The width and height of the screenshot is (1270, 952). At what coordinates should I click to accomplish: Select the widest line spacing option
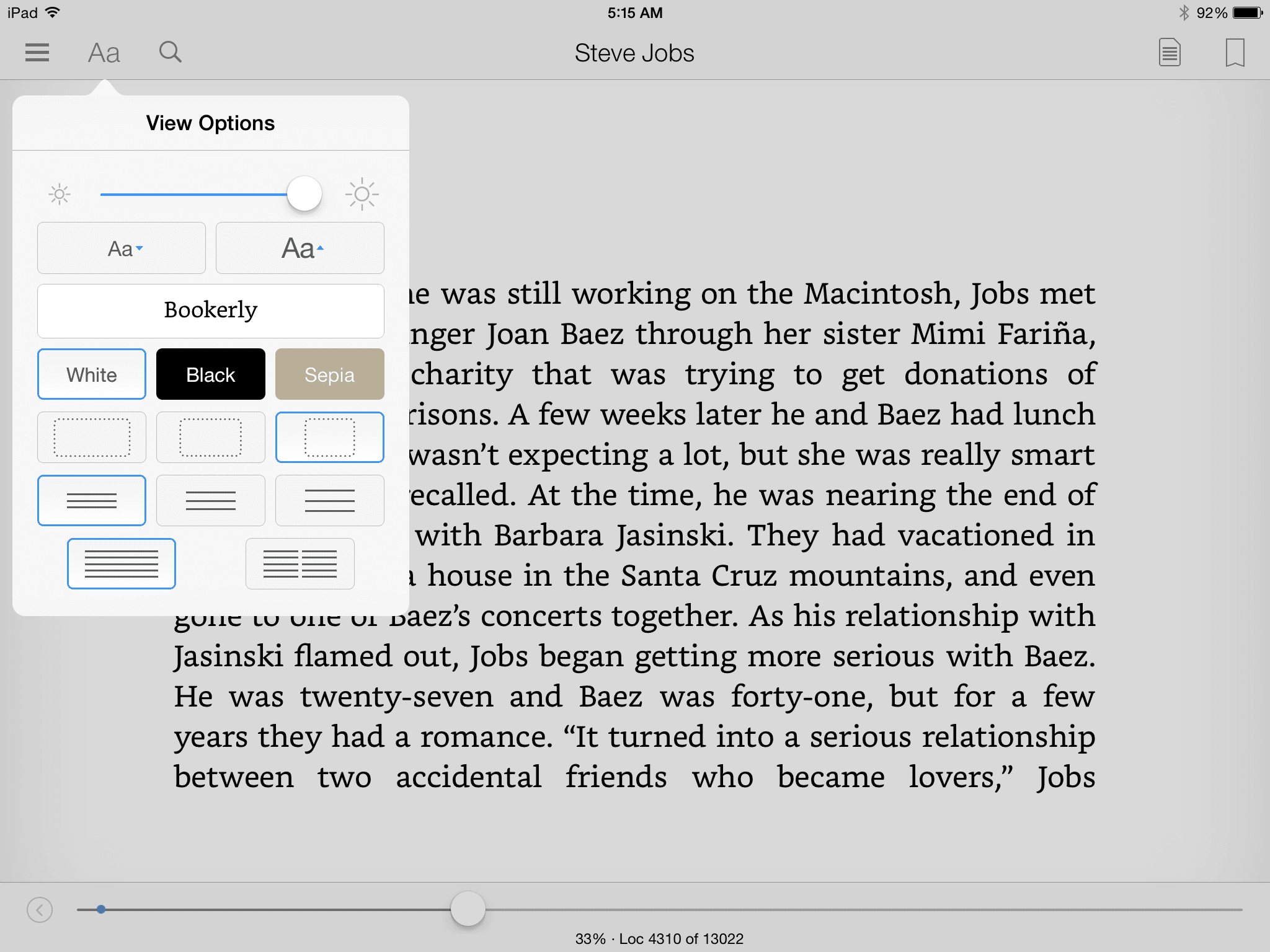(x=330, y=501)
